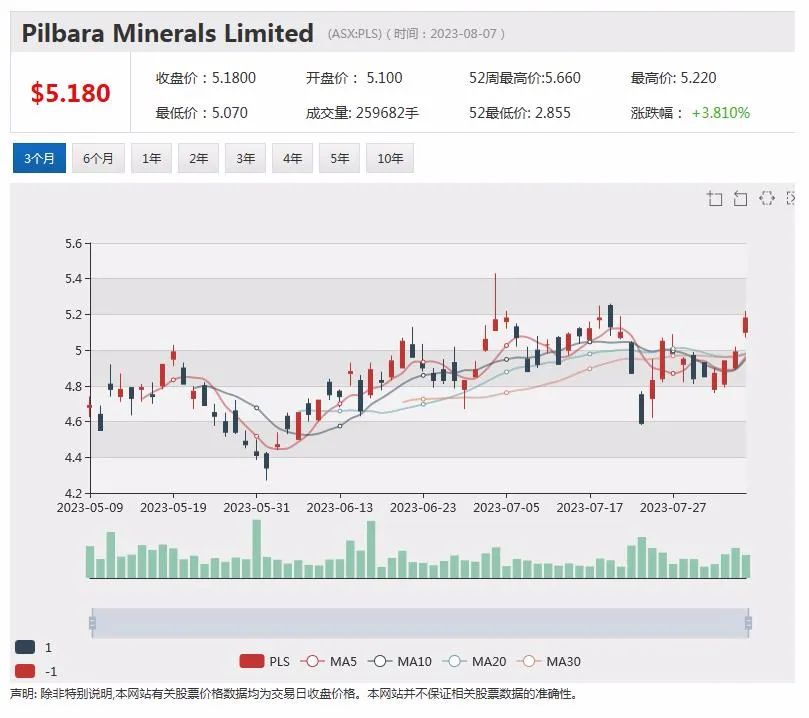Click the middle of the zoom slider bar
This screenshot has width=809, height=718.
(x=420, y=623)
